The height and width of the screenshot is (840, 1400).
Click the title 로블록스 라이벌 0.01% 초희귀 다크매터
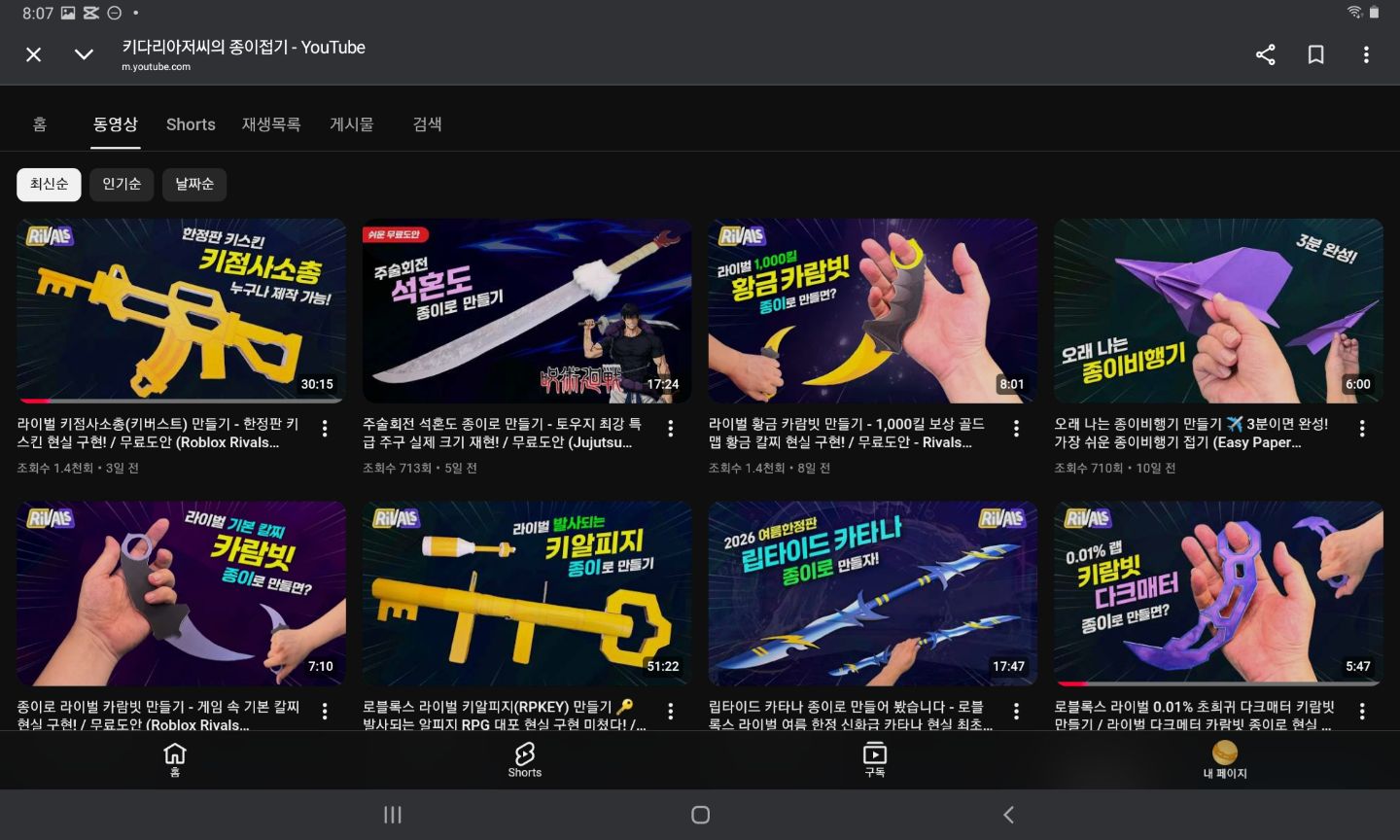[x=1194, y=716]
